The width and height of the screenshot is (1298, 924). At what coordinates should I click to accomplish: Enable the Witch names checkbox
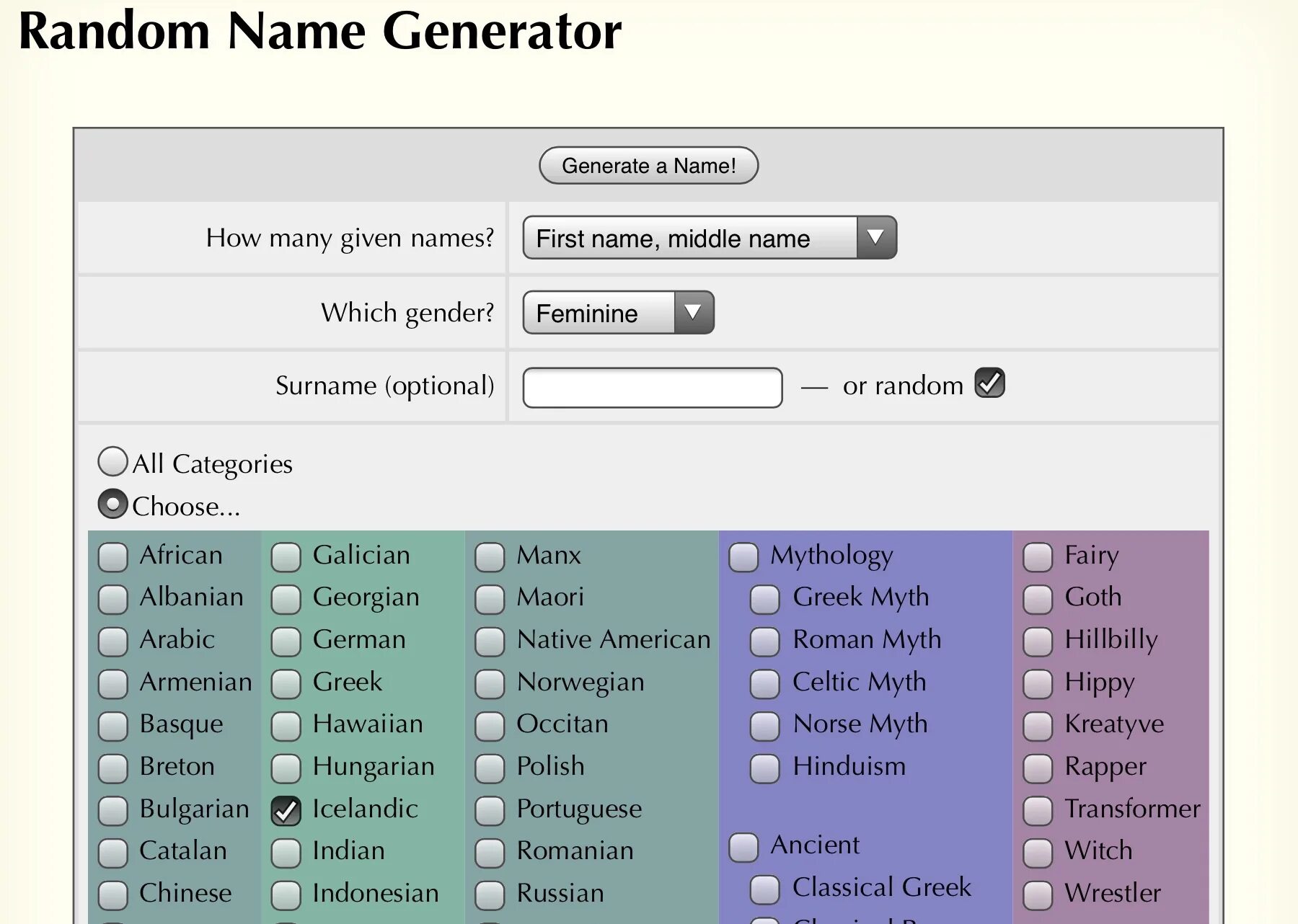(1038, 853)
